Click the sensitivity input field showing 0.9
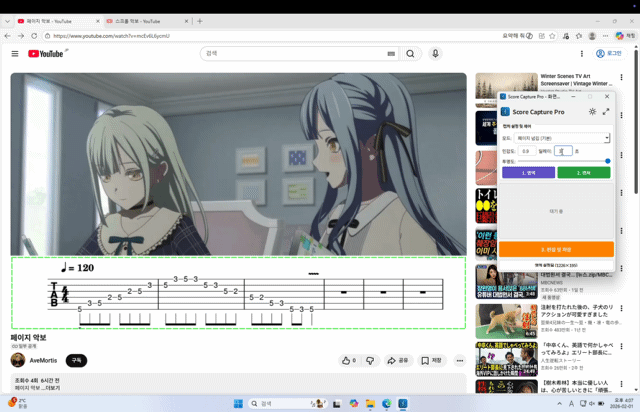 [x=526, y=151]
